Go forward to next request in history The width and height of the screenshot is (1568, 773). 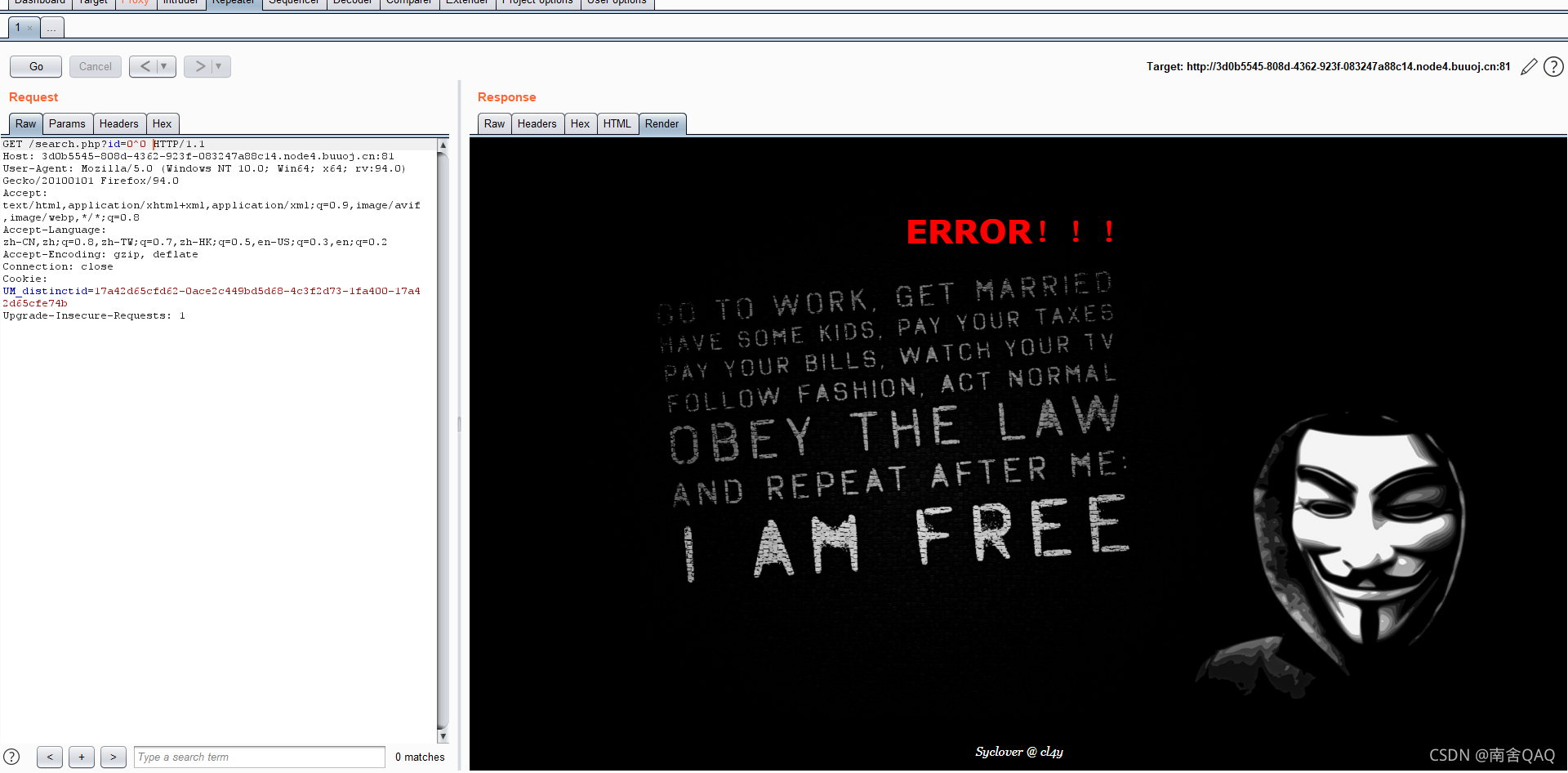coord(199,66)
